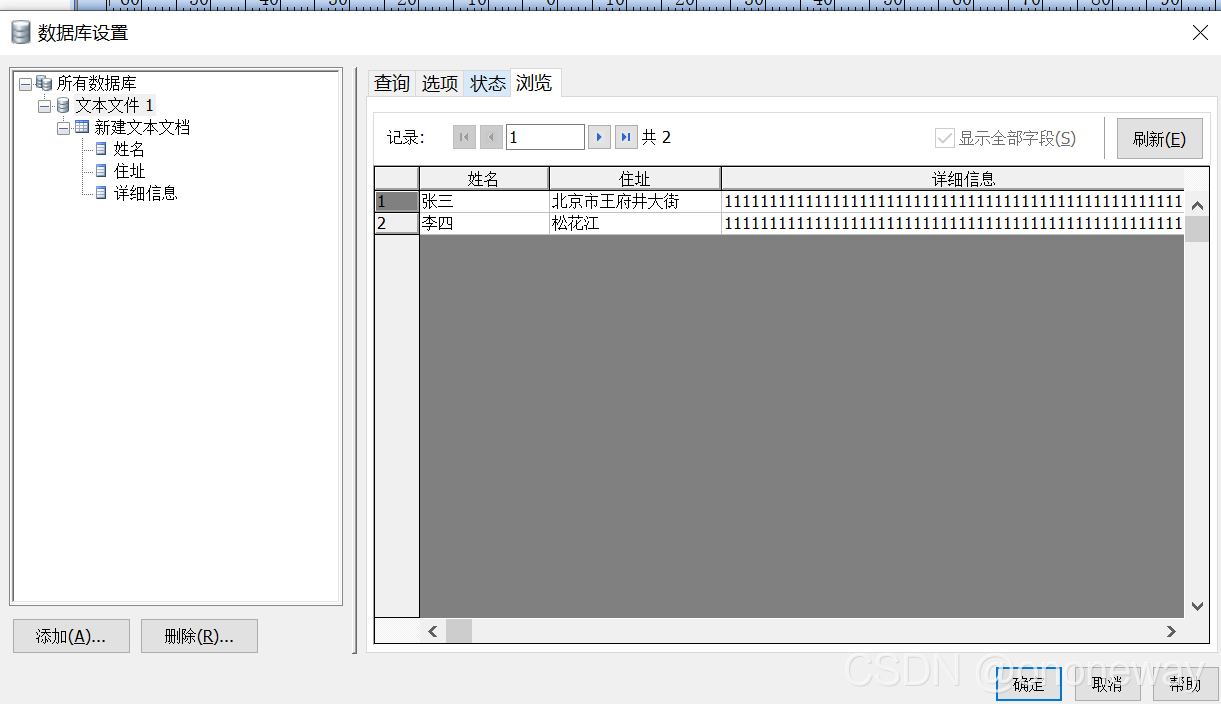Image resolution: width=1221 pixels, height=704 pixels.
Task: Toggle 显示全部字段 checkbox
Action: [x=944, y=138]
